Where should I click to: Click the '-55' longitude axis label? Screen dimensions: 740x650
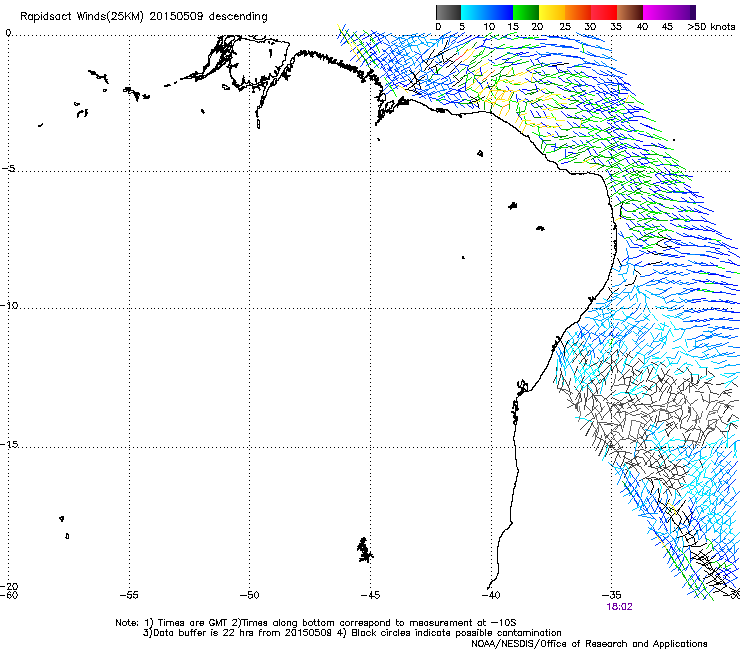tap(129, 595)
